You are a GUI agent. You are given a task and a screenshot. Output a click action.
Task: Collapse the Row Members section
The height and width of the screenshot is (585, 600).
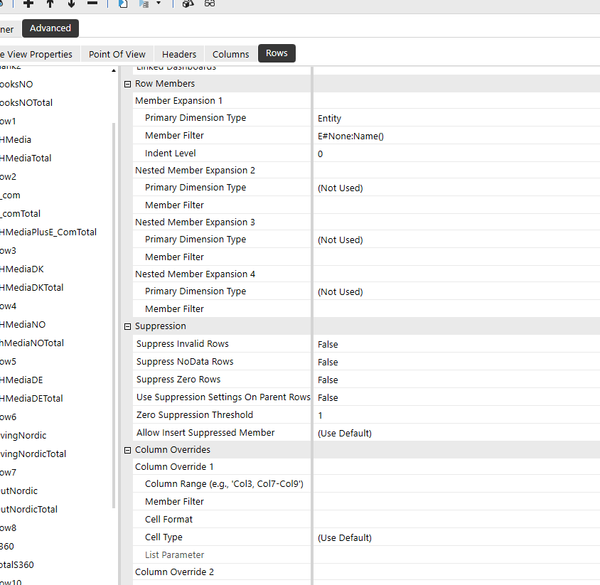[127, 84]
